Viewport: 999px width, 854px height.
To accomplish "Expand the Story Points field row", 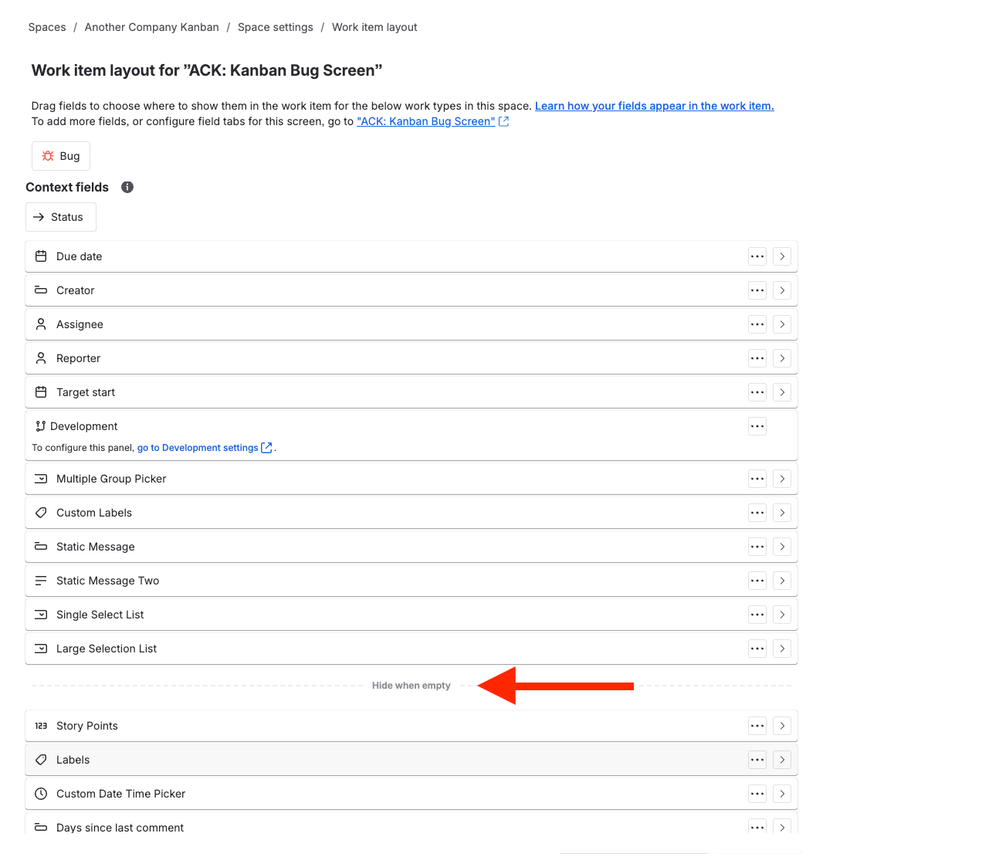I will click(x=782, y=725).
